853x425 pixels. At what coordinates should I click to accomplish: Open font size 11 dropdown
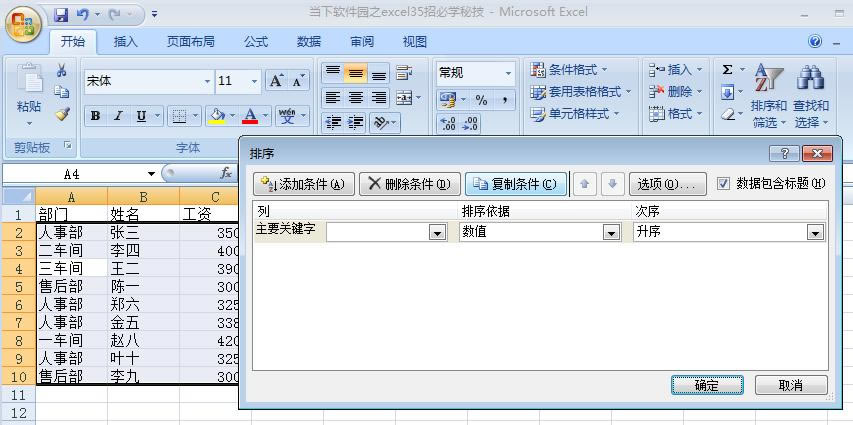tap(255, 82)
